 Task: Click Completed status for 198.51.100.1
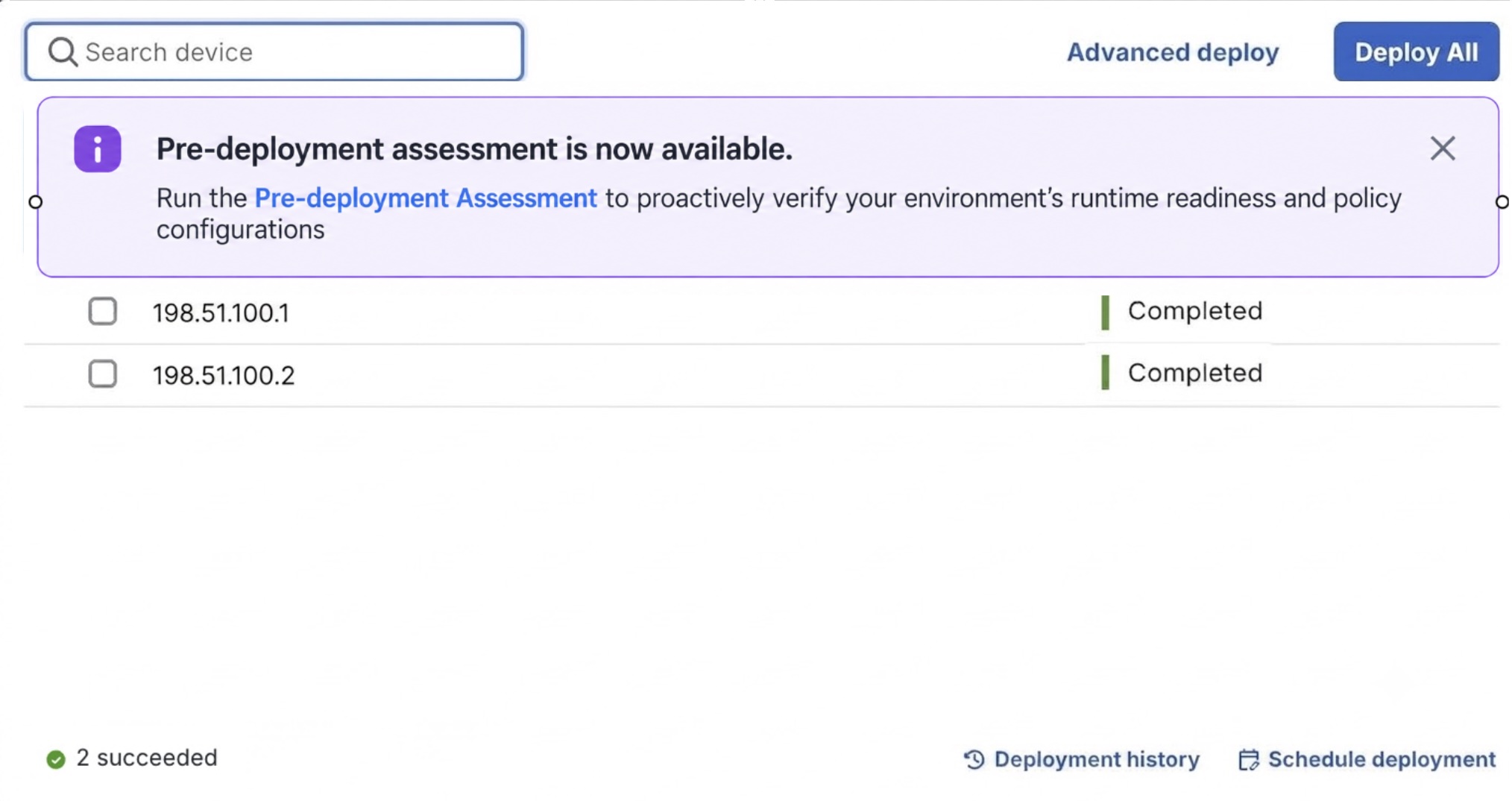click(x=1194, y=311)
